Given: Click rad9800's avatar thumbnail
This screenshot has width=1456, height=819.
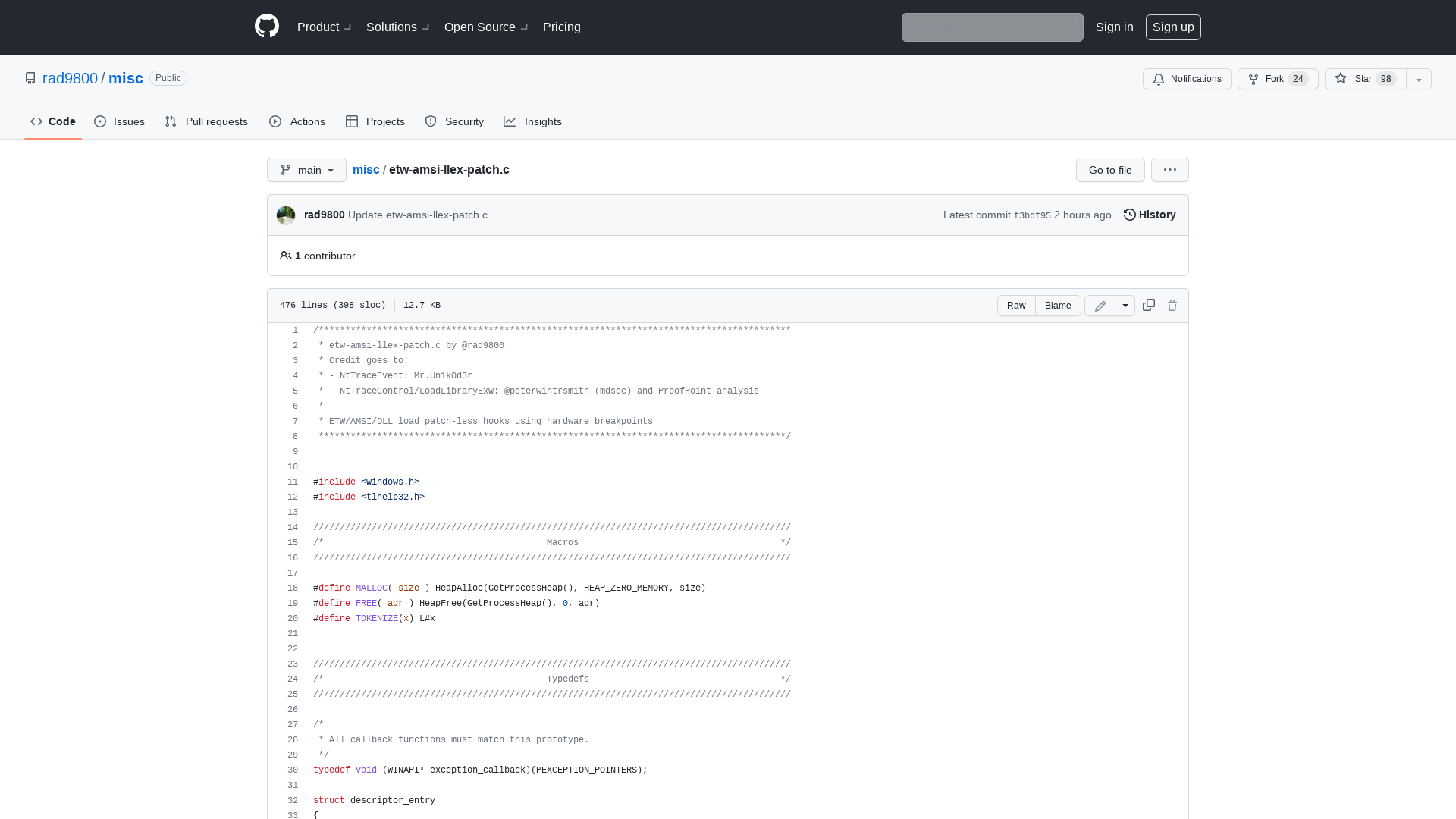Looking at the screenshot, I should click(285, 215).
